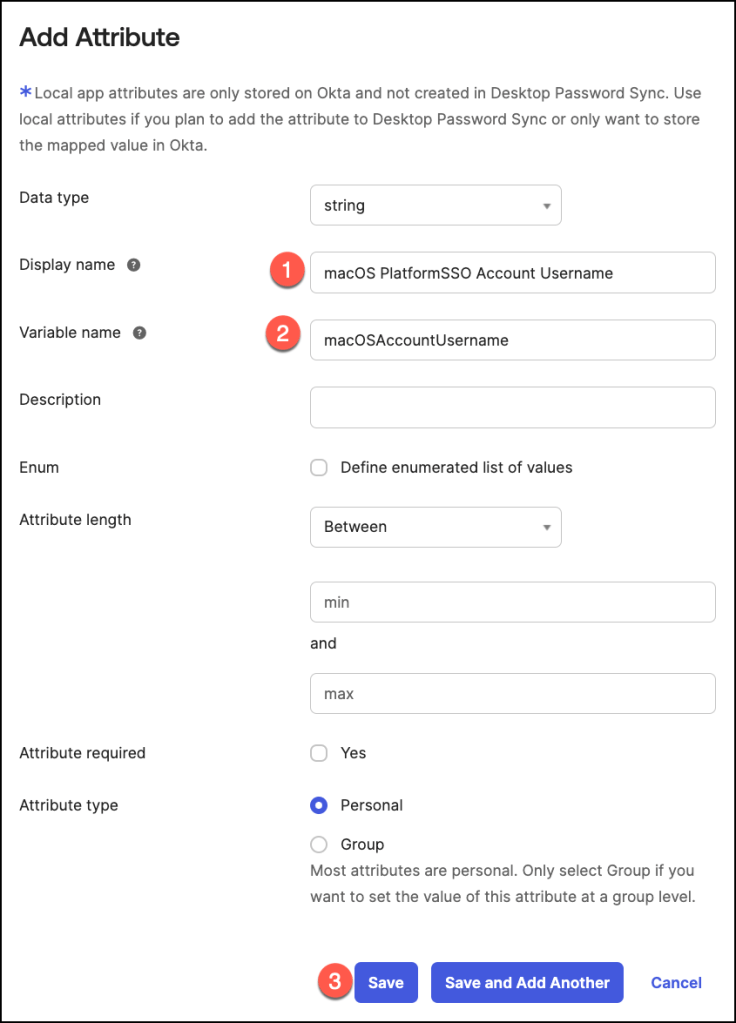This screenshot has height=1023, width=736.
Task: Click Save and Add Another
Action: click(527, 983)
